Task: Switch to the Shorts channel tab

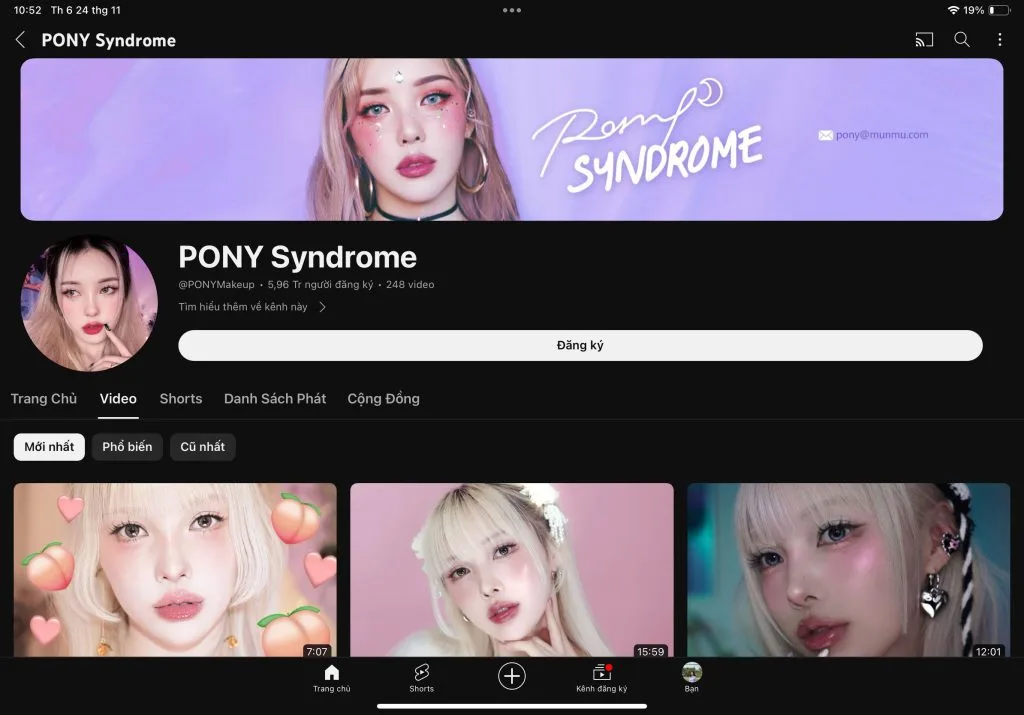Action: pyautogui.click(x=181, y=398)
